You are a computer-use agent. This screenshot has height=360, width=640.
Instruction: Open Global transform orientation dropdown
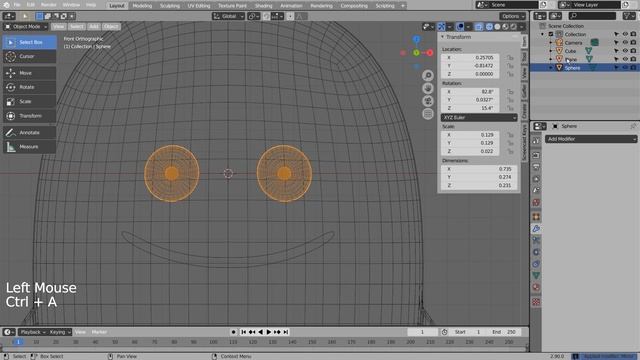pos(228,16)
